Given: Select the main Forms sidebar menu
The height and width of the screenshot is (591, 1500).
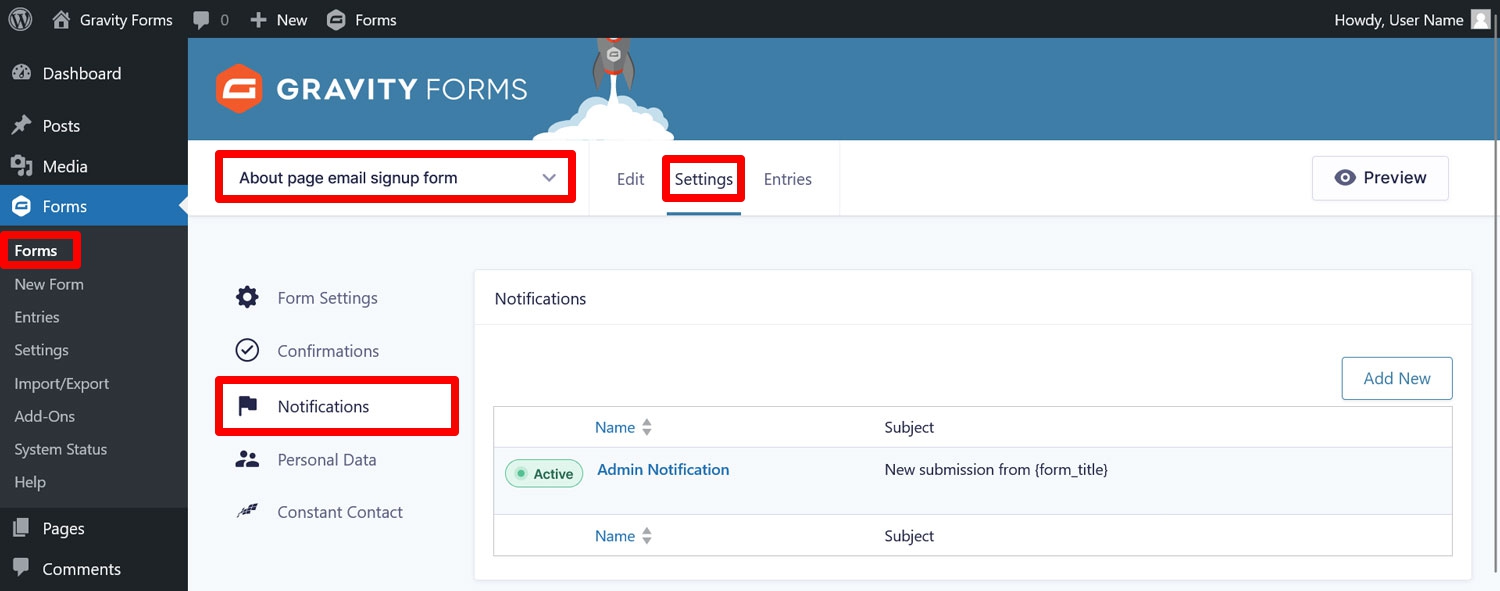Looking at the screenshot, I should pos(94,206).
